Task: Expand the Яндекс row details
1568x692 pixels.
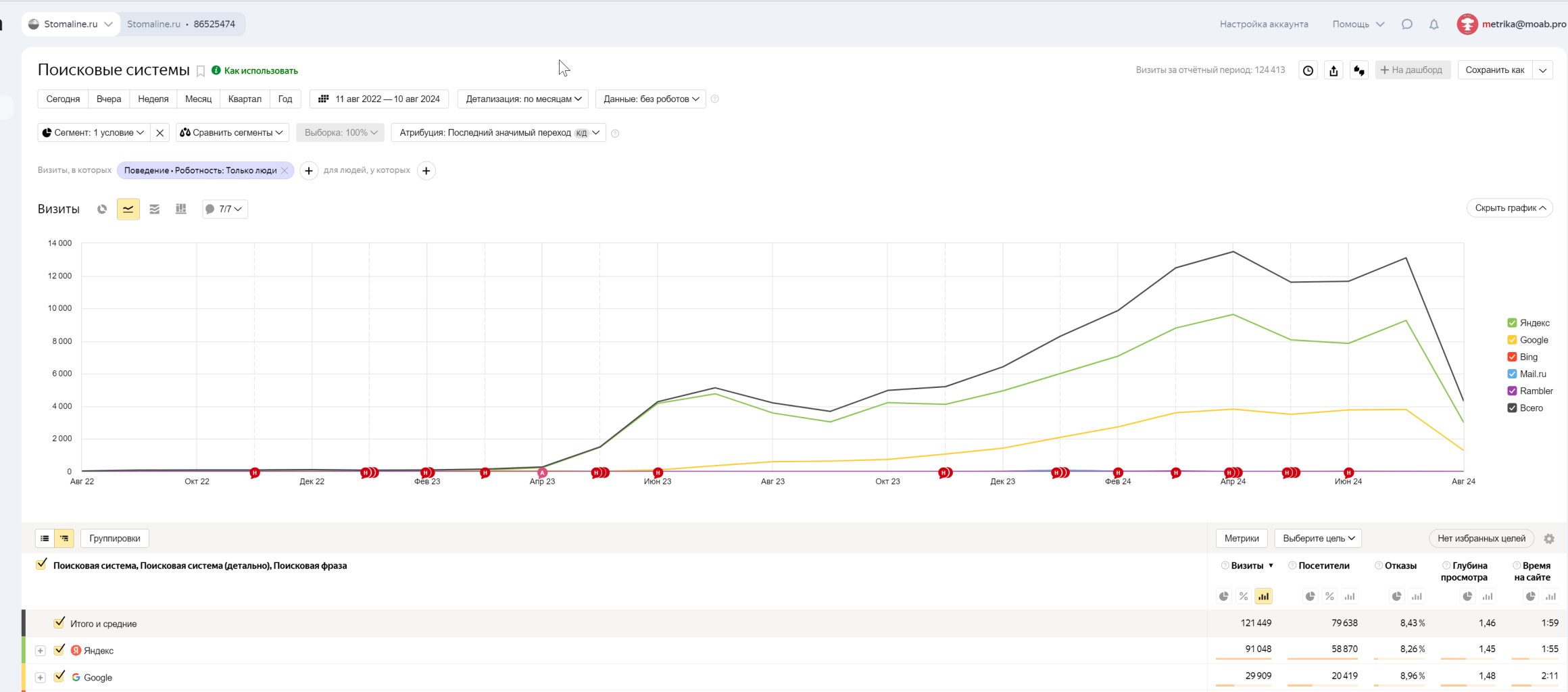Action: (41, 651)
